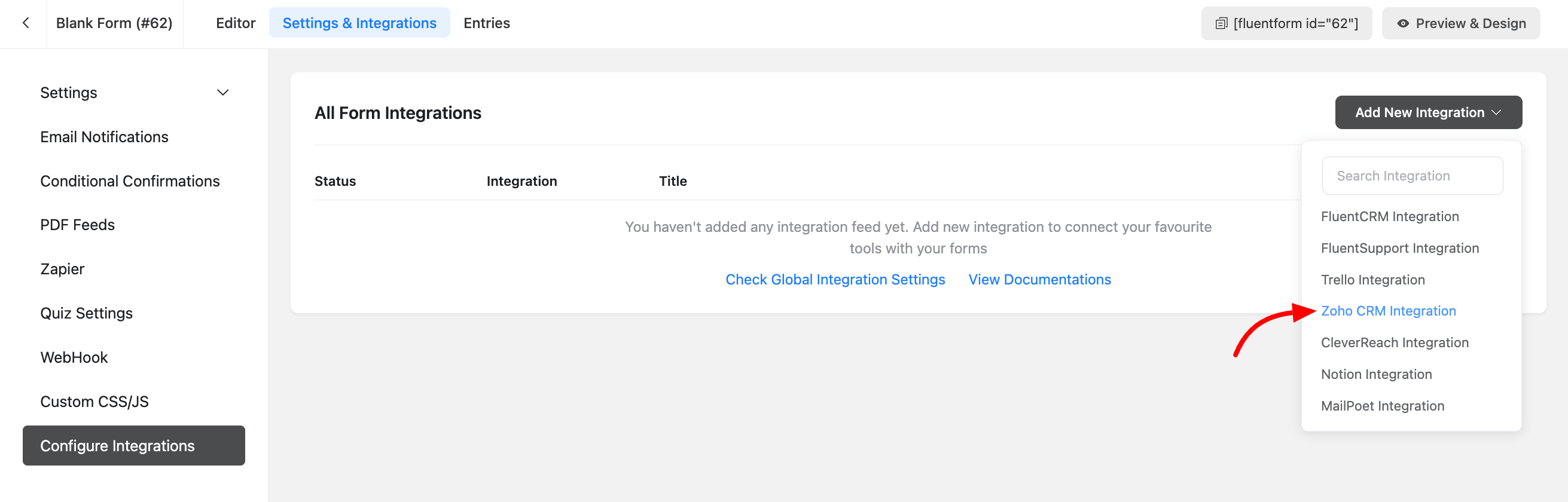Screen dimensions: 1568x502
Task: Click the back arrow icon
Action: [26, 23]
